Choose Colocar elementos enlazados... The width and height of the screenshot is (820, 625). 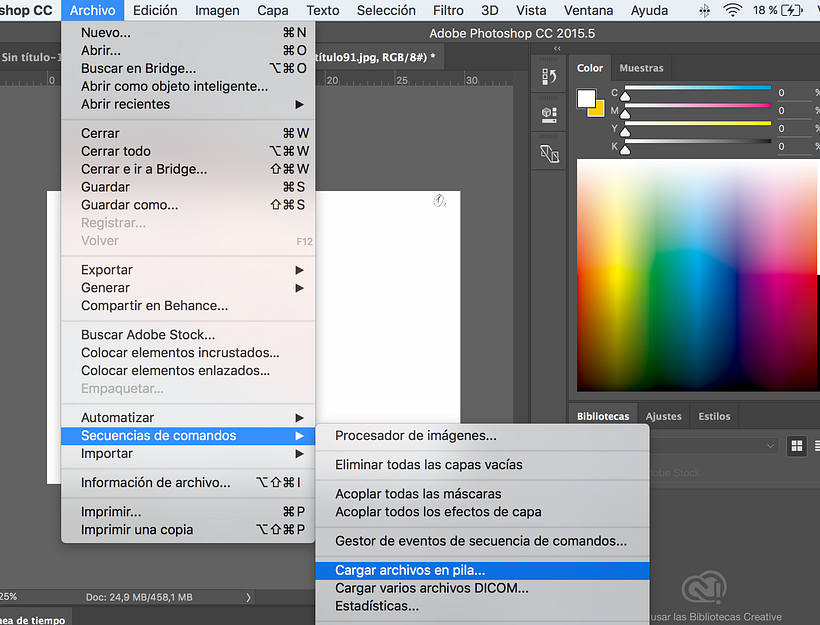188,371
